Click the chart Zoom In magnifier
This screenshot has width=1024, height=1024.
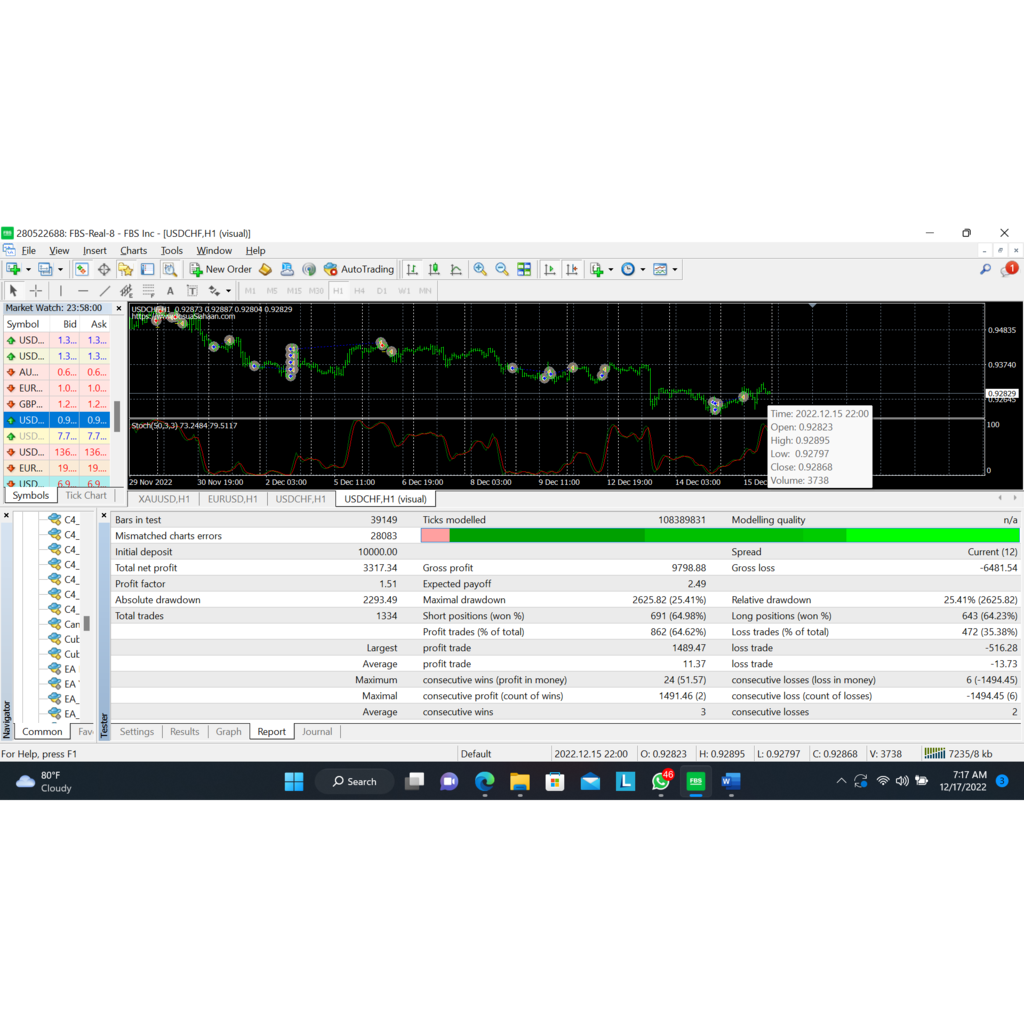pos(480,269)
